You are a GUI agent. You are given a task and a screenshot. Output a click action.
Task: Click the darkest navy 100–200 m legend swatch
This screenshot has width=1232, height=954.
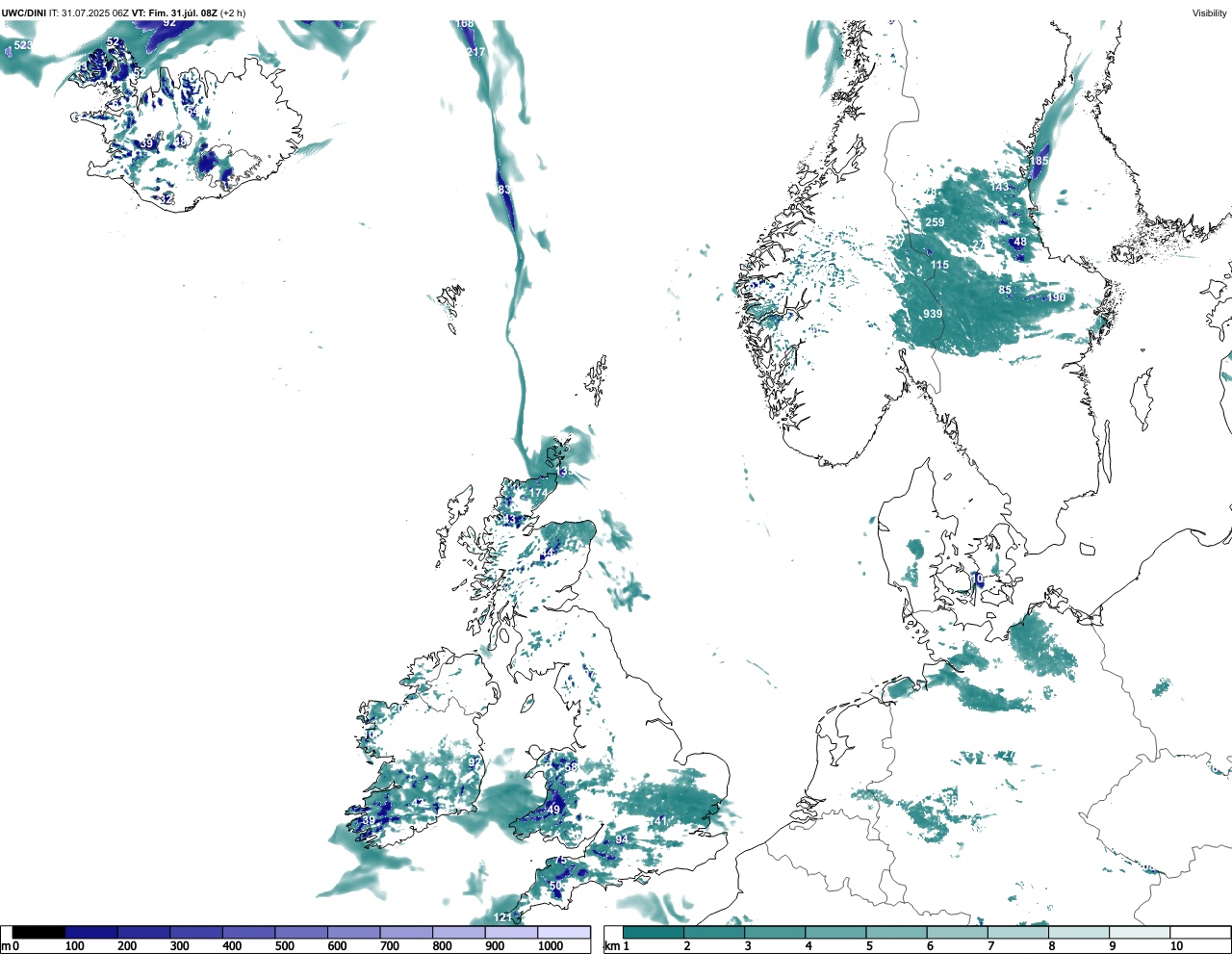(91, 932)
